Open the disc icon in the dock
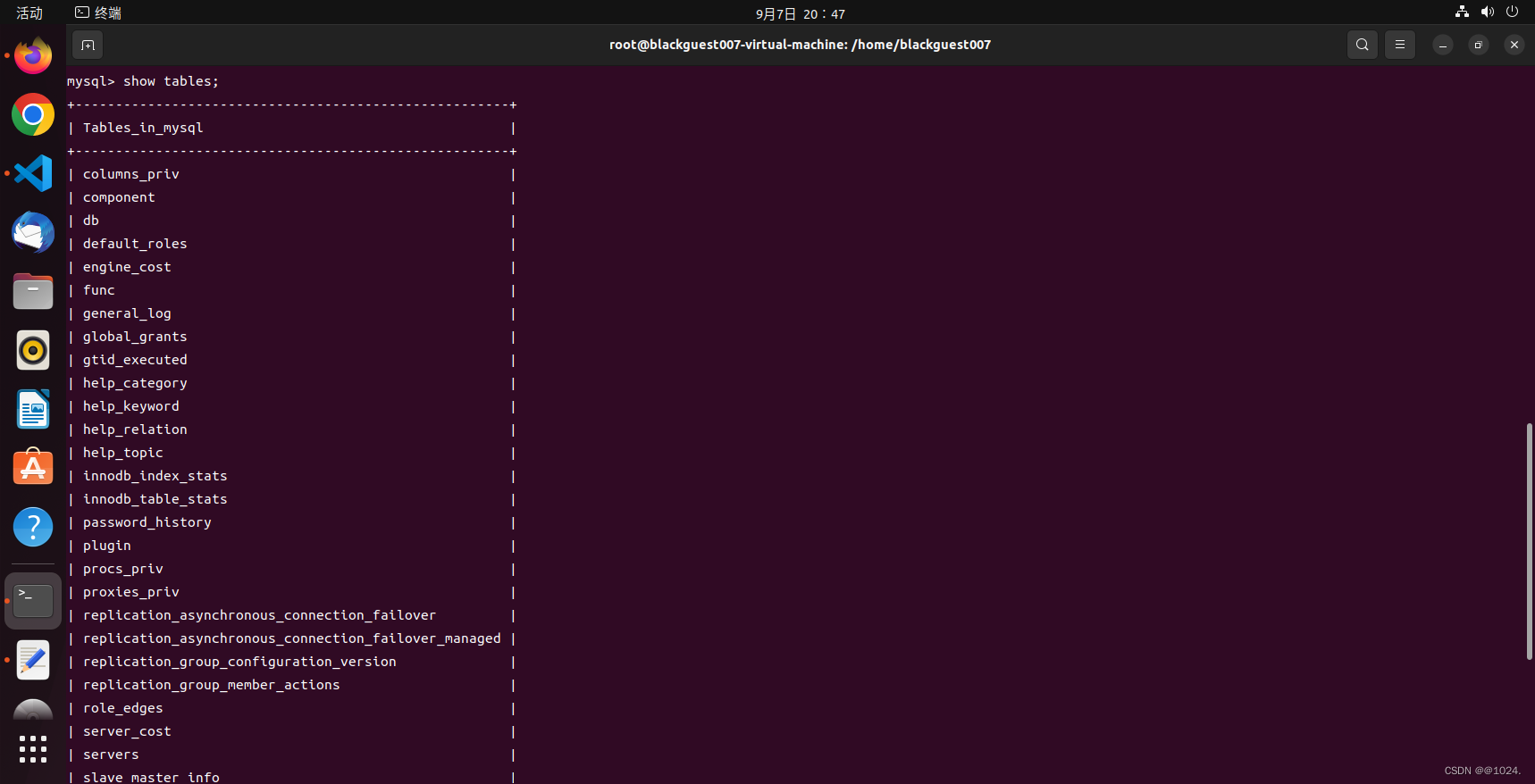Viewport: 1535px width, 784px height. point(33,709)
